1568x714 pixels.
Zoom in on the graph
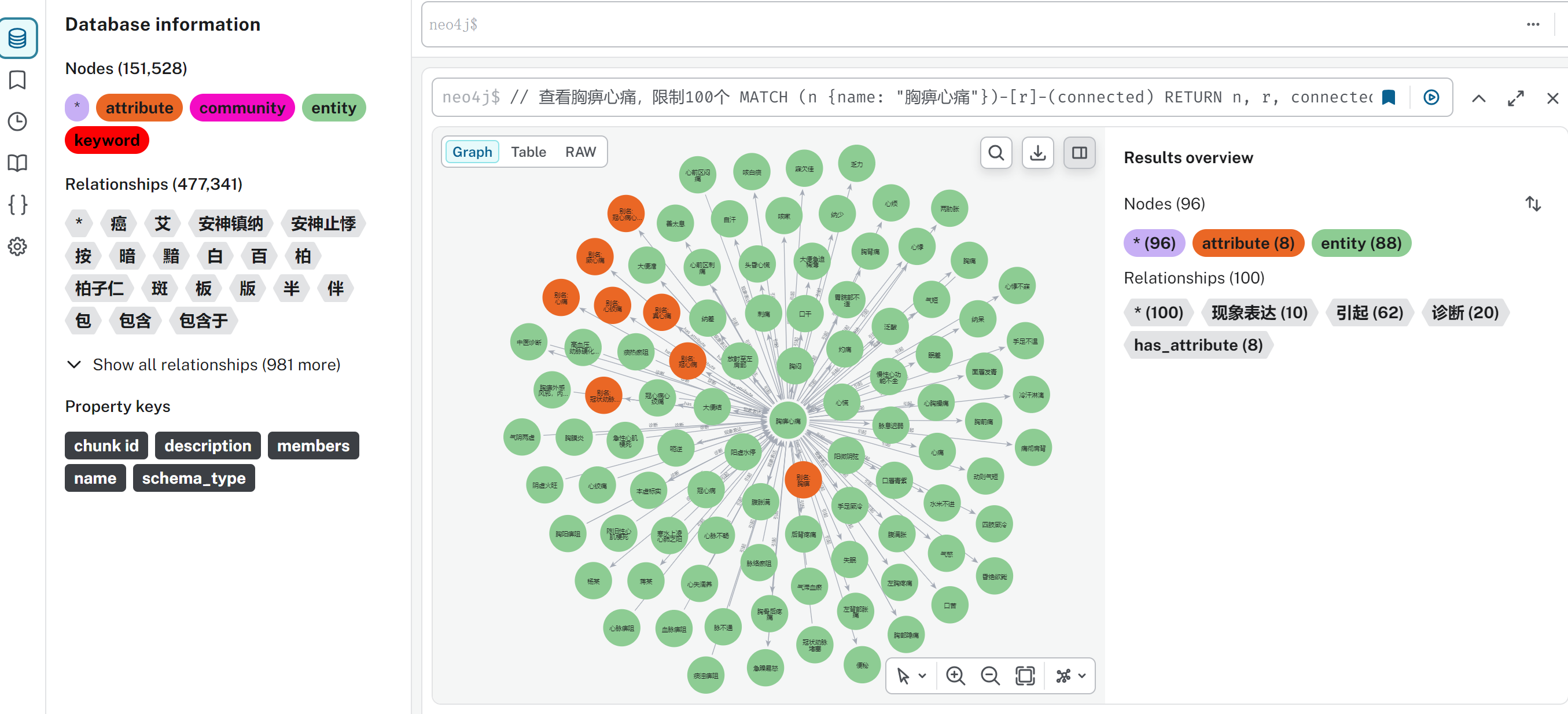click(x=955, y=675)
